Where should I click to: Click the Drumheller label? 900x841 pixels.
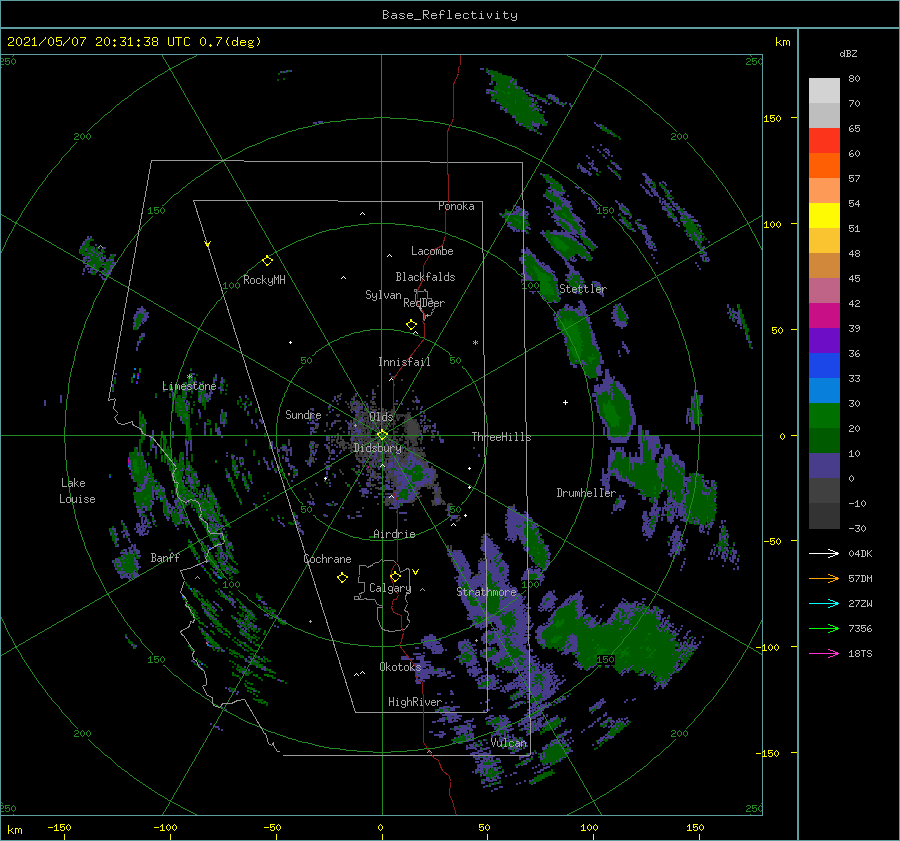(586, 493)
